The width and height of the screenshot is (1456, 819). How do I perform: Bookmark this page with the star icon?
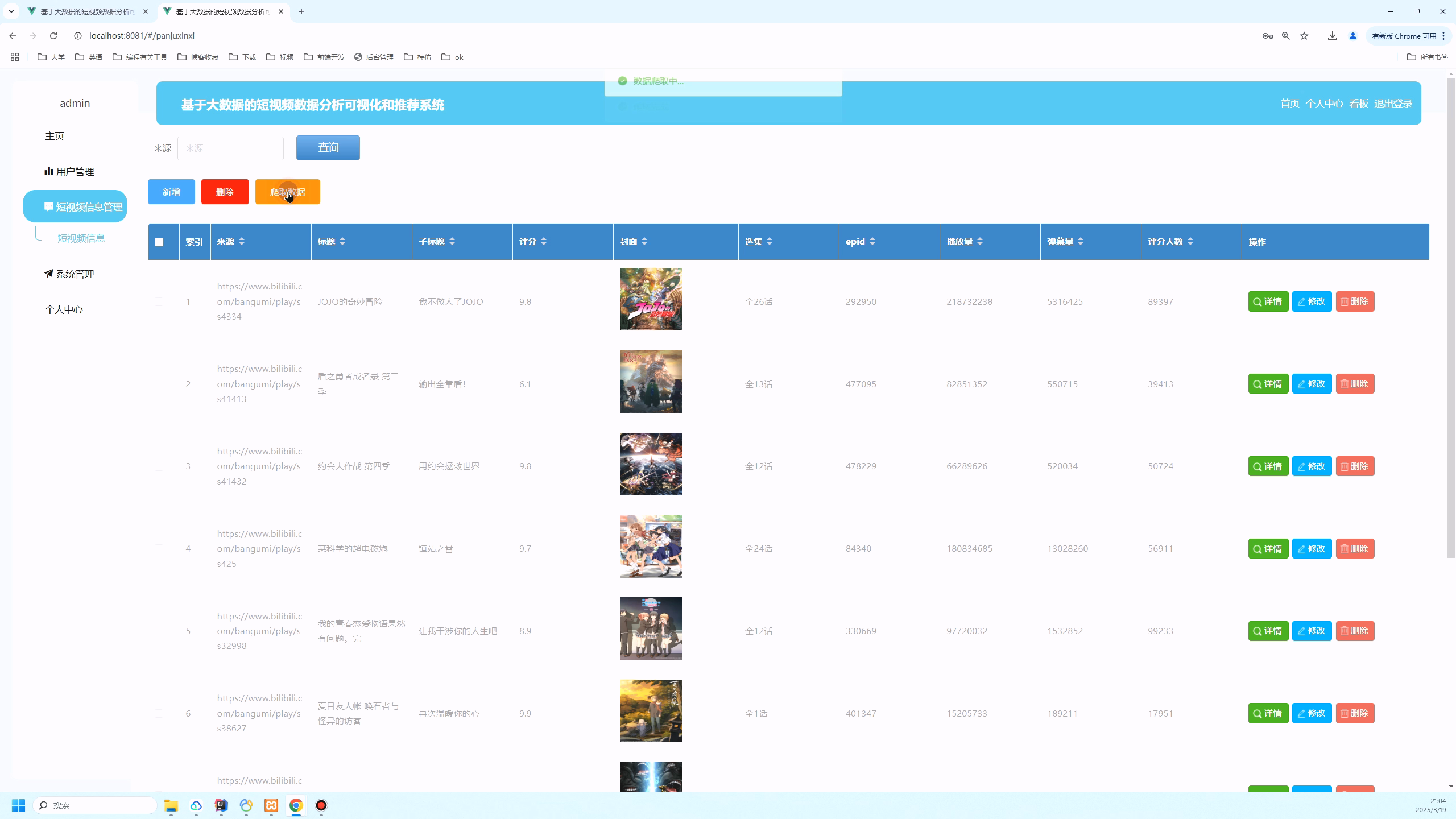coord(1304,36)
